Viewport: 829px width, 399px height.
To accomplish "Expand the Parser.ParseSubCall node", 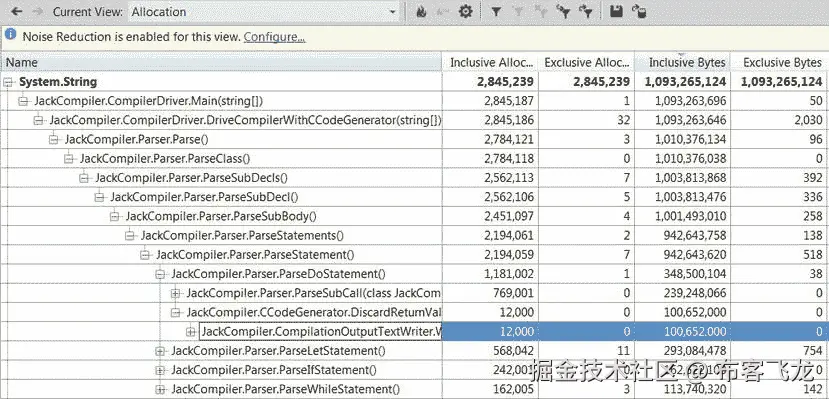I will (x=176, y=293).
